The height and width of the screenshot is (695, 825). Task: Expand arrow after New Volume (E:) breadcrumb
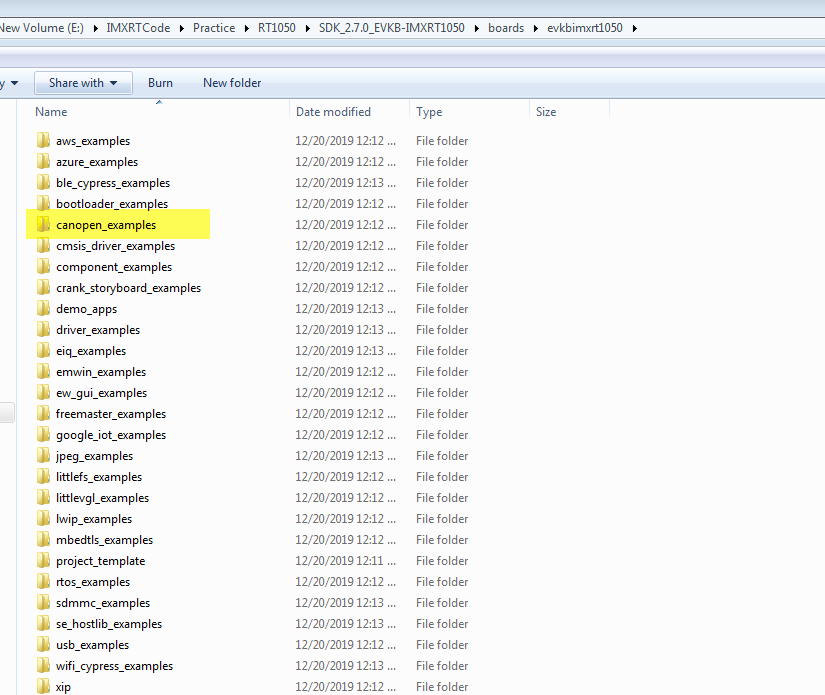coord(95,28)
